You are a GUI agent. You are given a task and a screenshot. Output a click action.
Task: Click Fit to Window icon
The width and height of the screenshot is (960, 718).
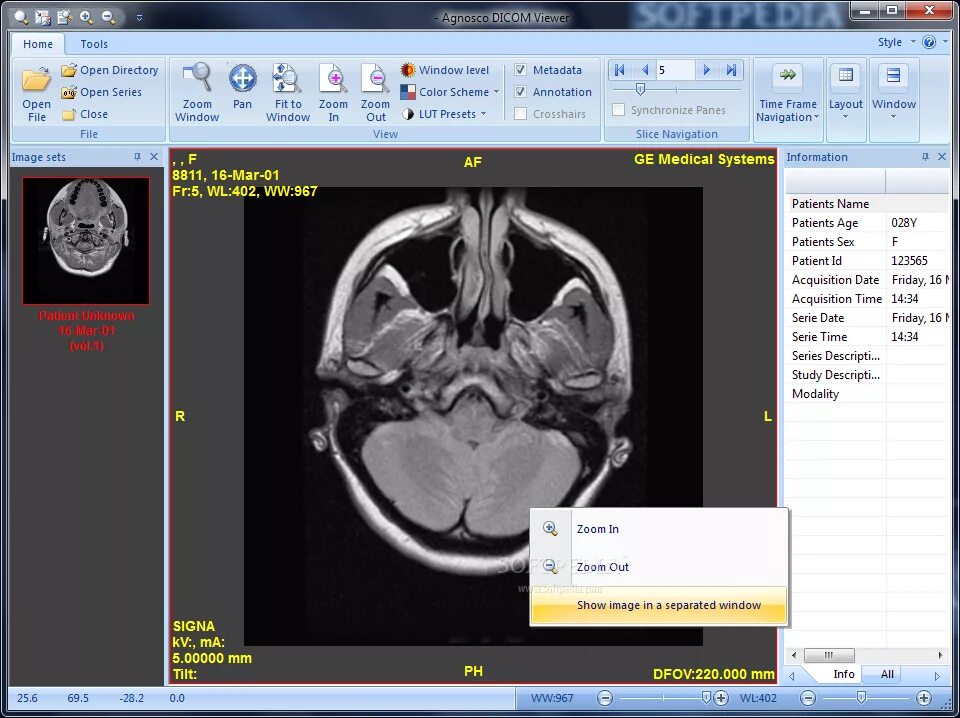pyautogui.click(x=287, y=78)
